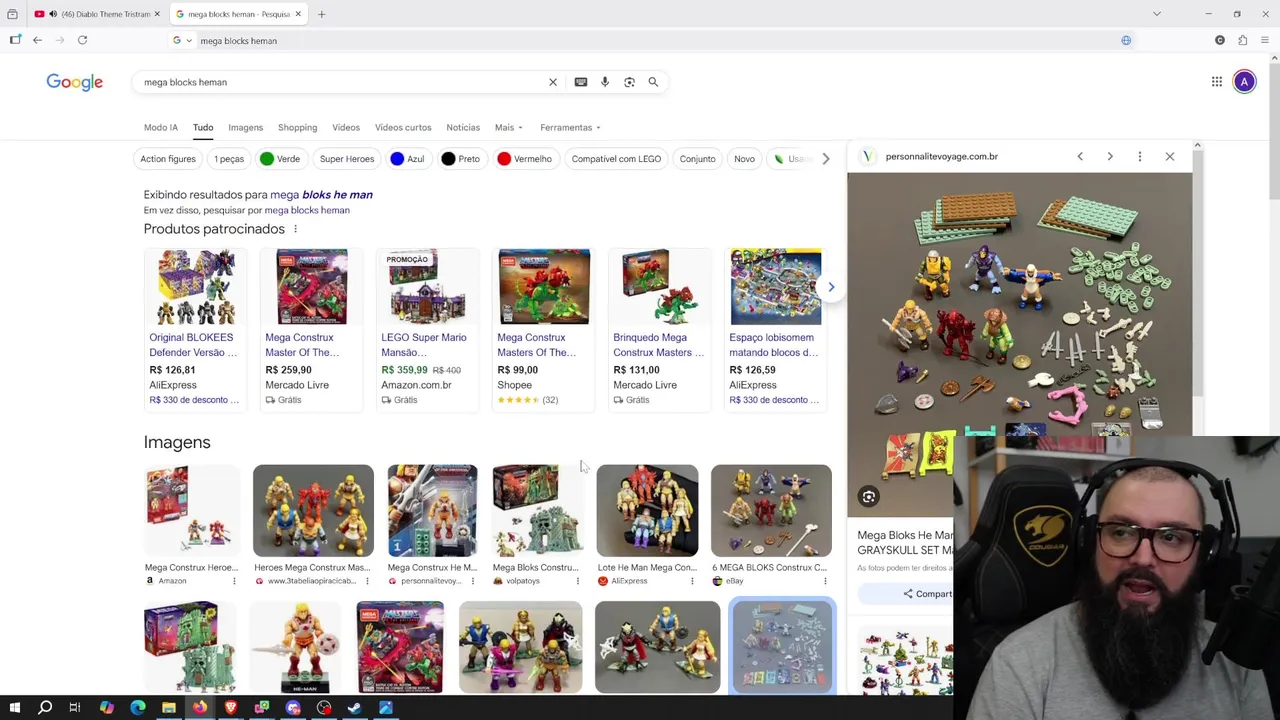
Task: Filter by the Novo chip
Action: [745, 159]
